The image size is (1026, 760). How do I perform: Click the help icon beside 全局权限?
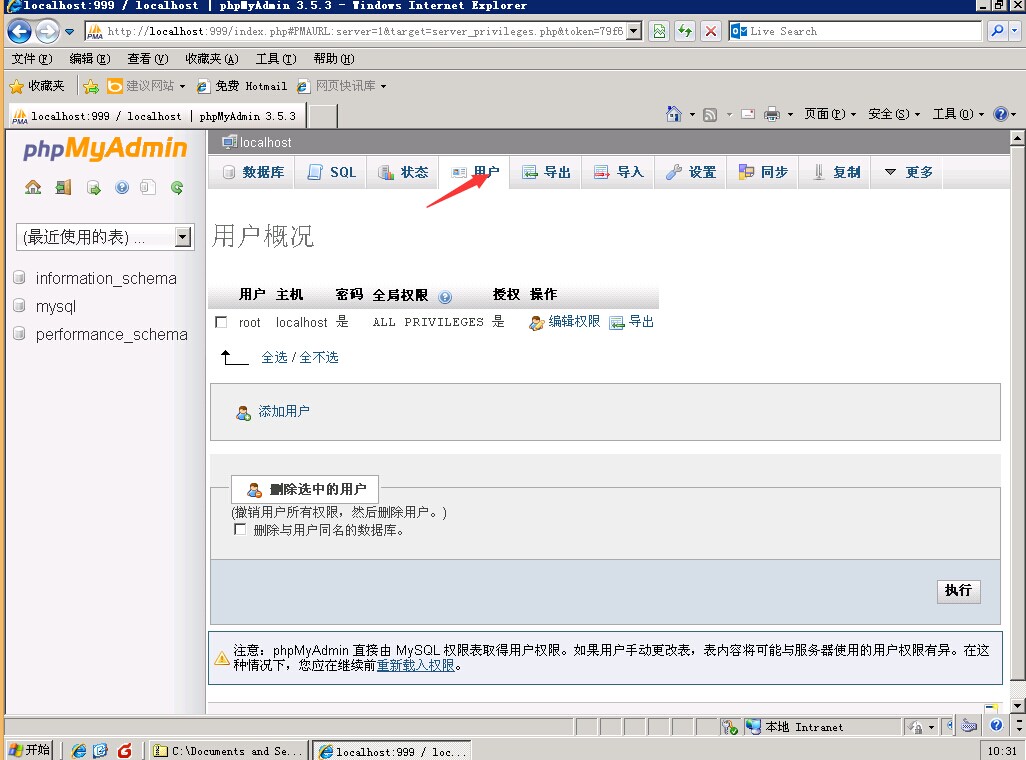click(445, 297)
